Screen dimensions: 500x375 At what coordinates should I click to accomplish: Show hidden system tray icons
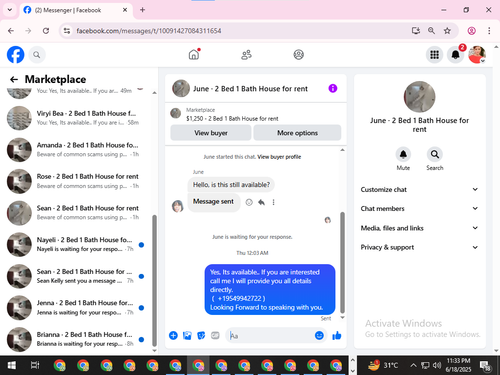tap(413, 365)
